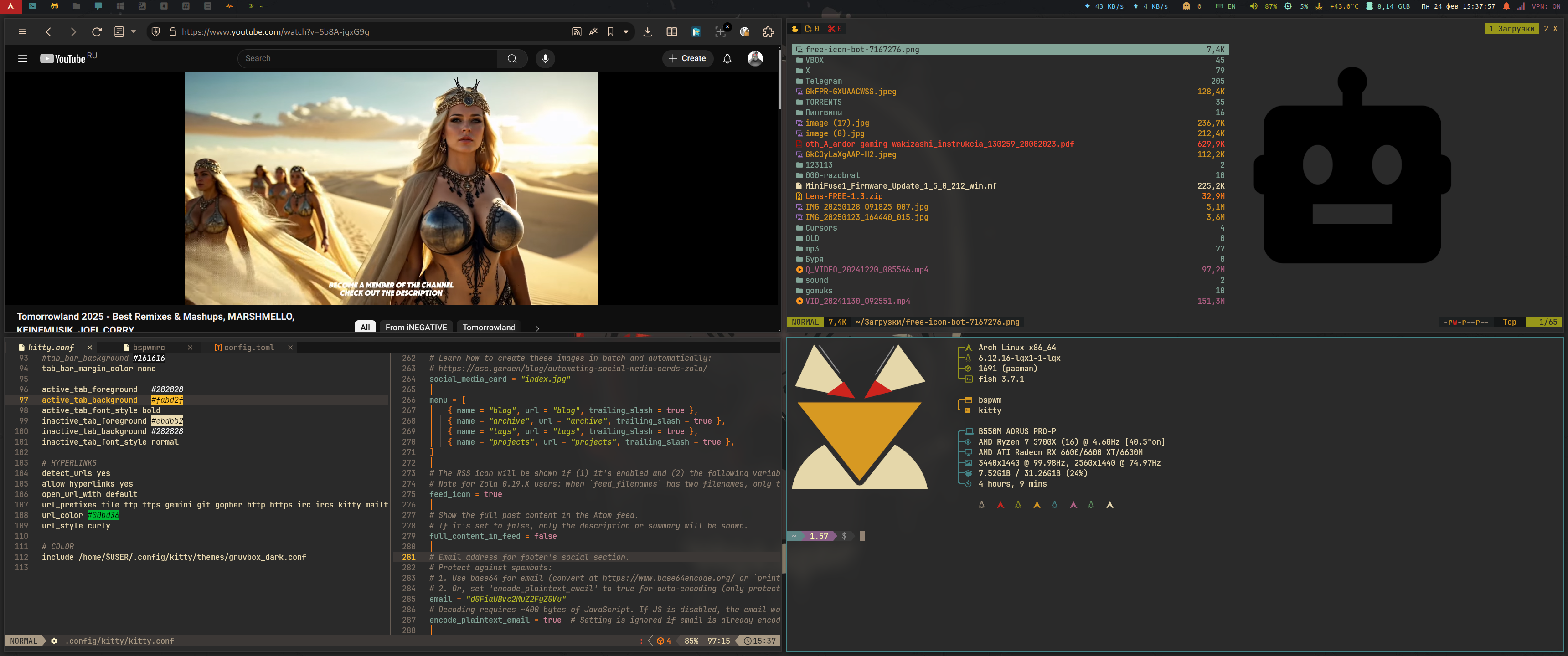1568x656 pixels.
Task: Toggle the browser sidebar panel icon
Action: click(x=671, y=31)
